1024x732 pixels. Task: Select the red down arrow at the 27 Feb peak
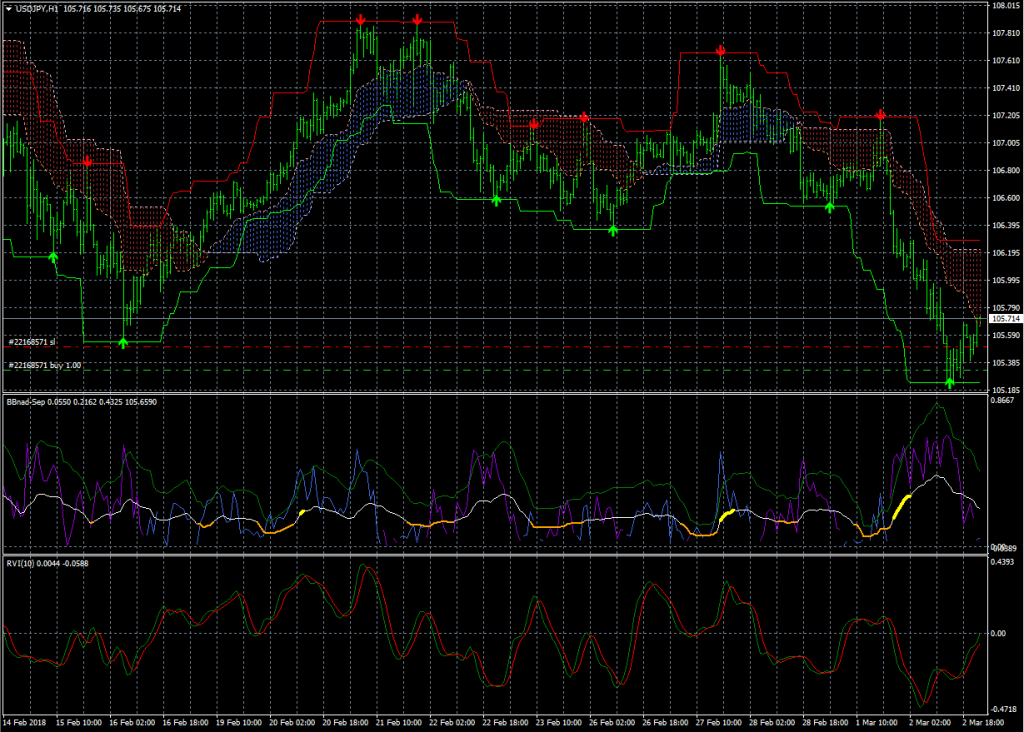point(720,51)
